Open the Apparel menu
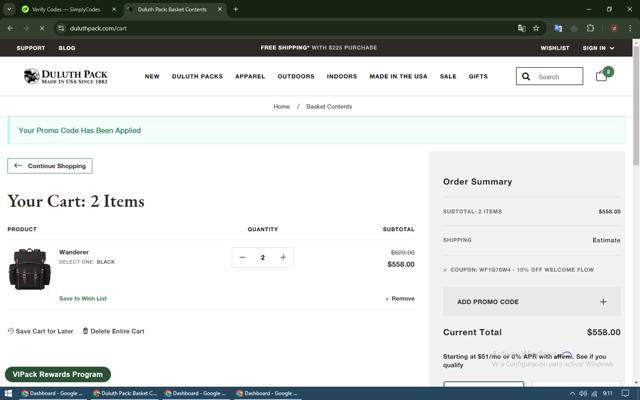This screenshot has width=640, height=400. (x=250, y=76)
